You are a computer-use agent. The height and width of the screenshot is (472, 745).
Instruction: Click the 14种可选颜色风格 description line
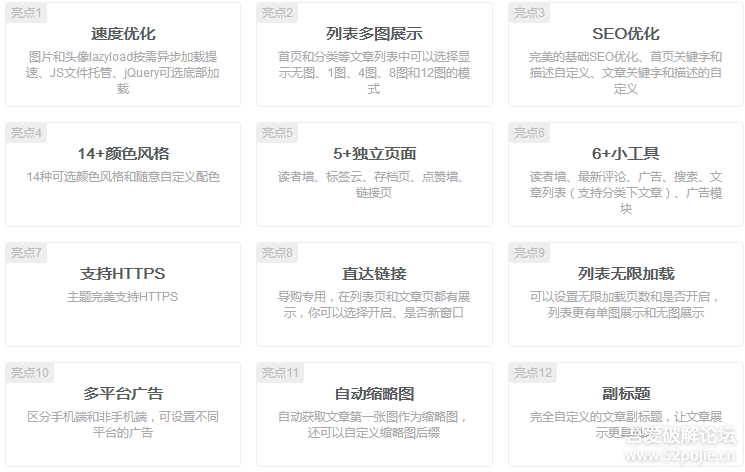click(123, 177)
